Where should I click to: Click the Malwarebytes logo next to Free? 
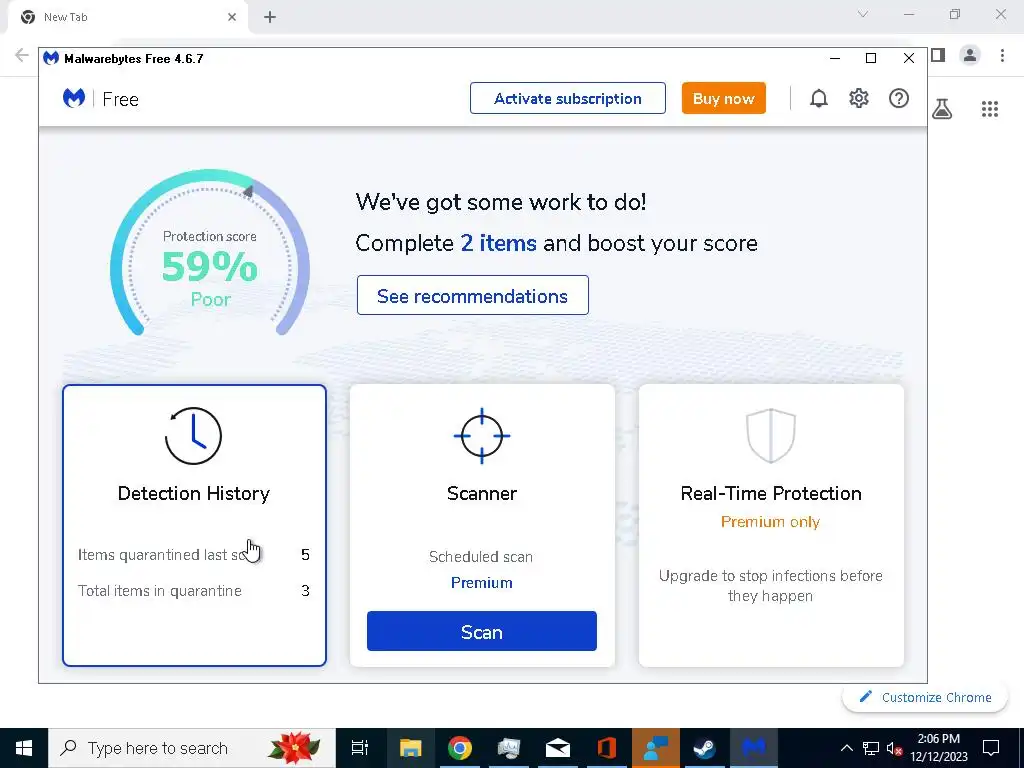click(74, 99)
